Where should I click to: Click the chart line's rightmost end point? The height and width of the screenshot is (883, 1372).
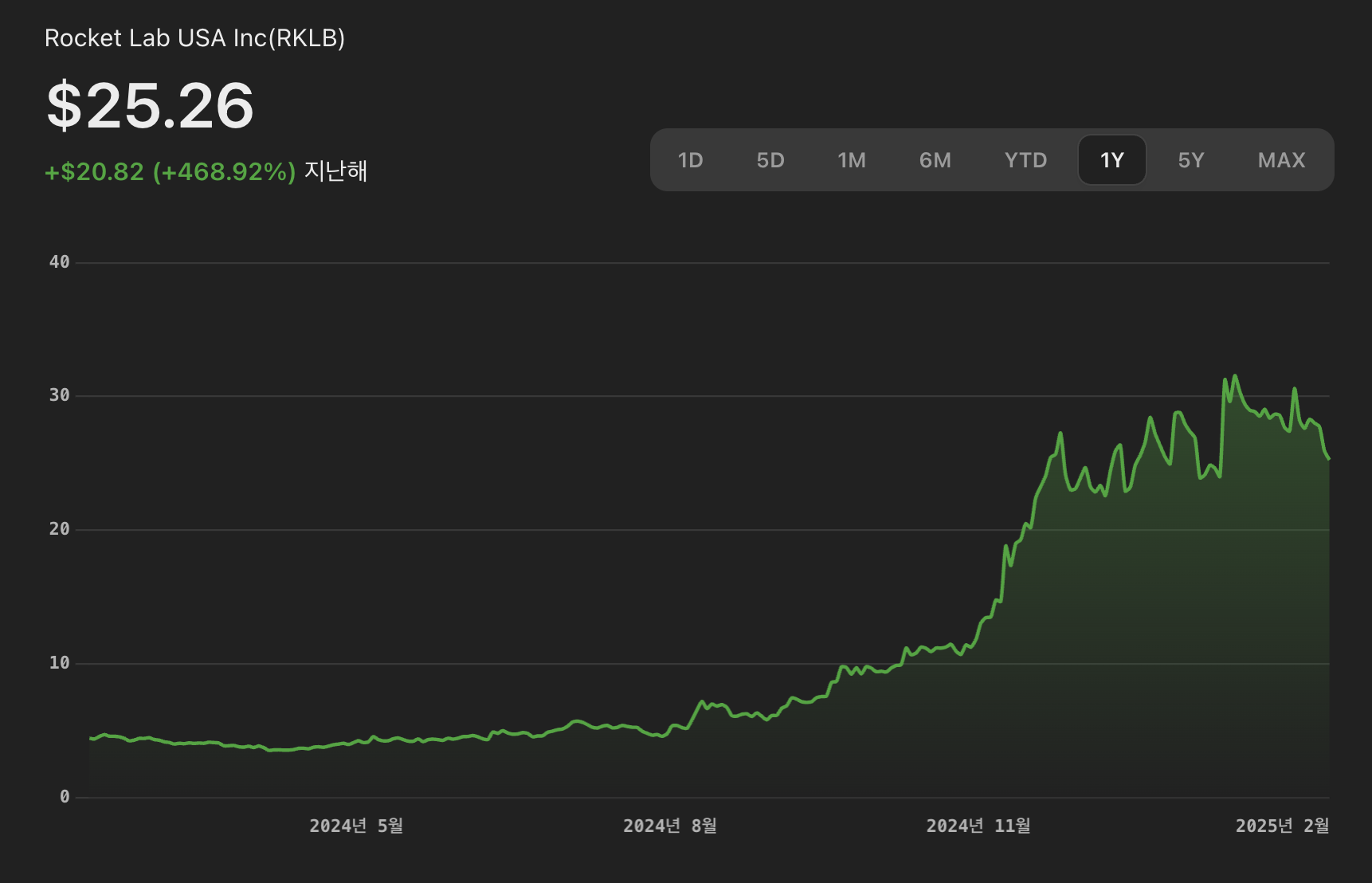(1328, 458)
